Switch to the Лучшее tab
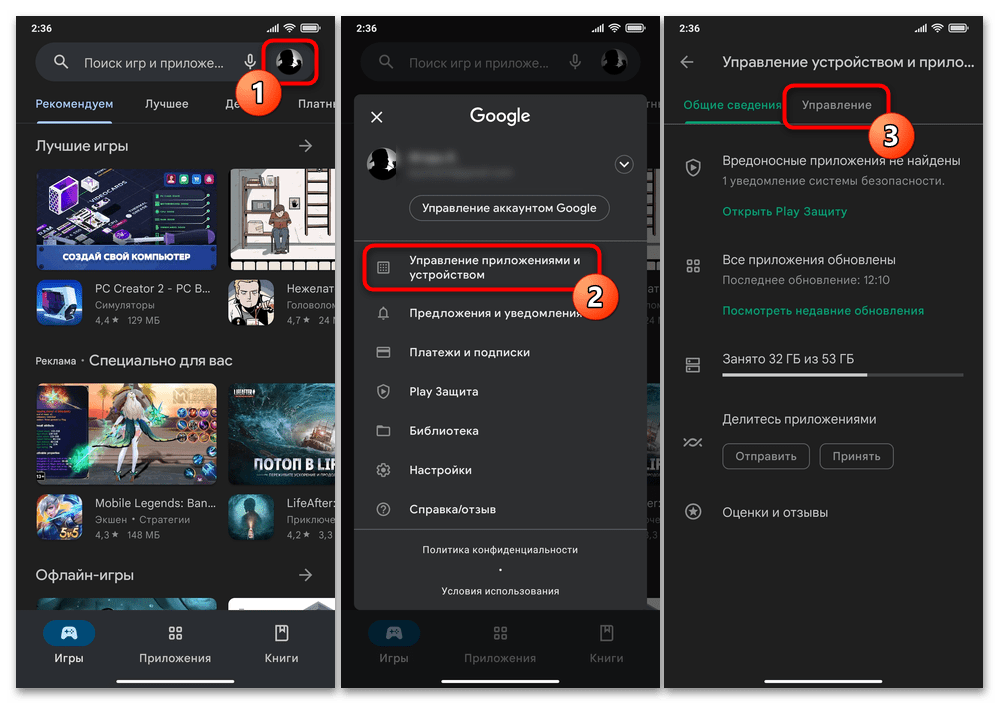999x704 pixels. (x=166, y=104)
